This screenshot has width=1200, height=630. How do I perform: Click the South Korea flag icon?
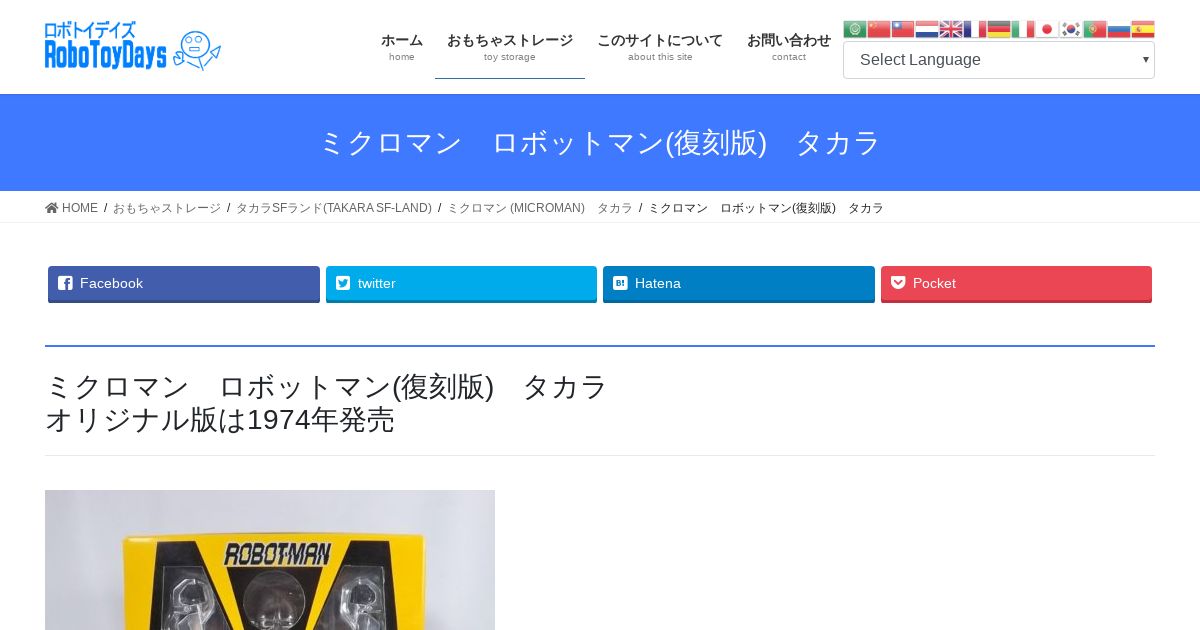pyautogui.click(x=1071, y=29)
